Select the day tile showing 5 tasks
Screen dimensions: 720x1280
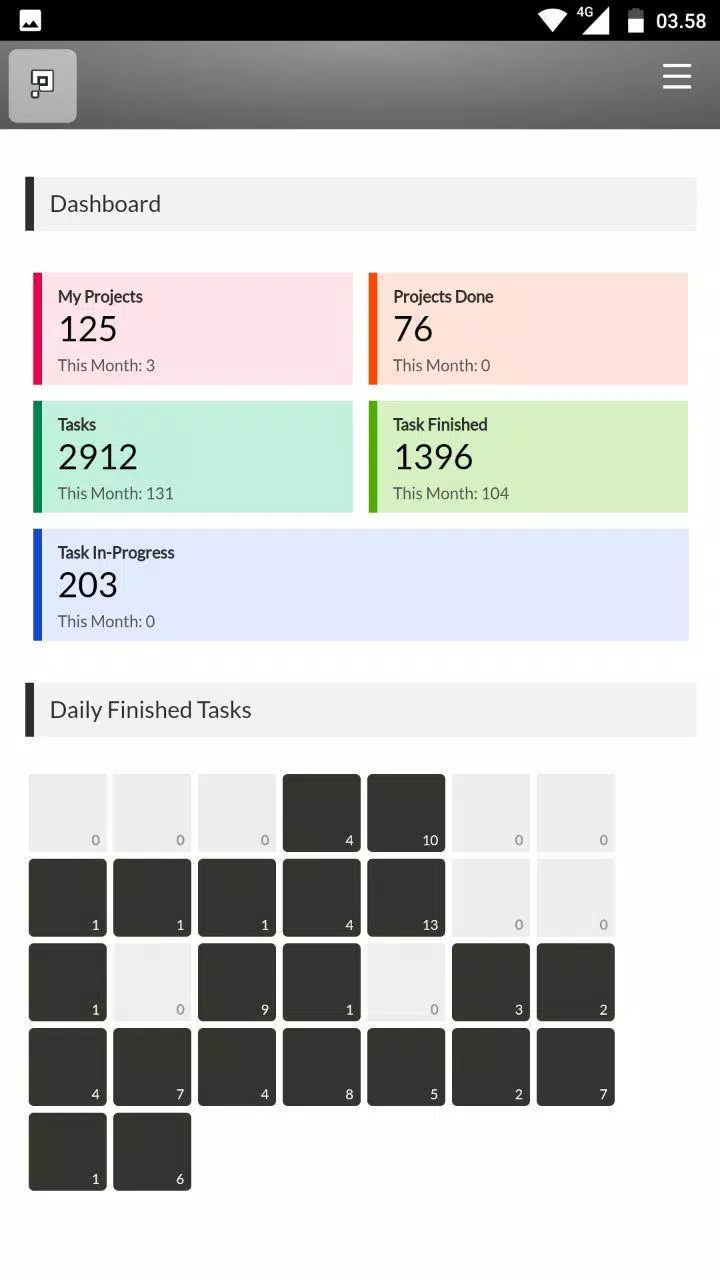click(x=406, y=1067)
